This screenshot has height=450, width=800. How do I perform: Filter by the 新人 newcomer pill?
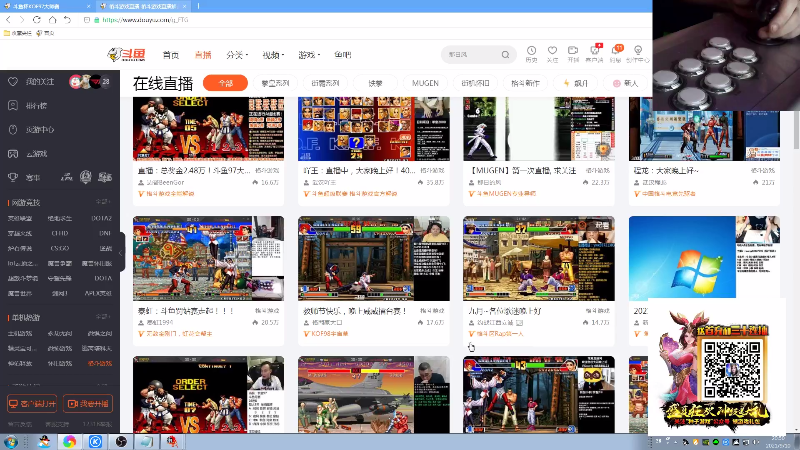coord(625,83)
